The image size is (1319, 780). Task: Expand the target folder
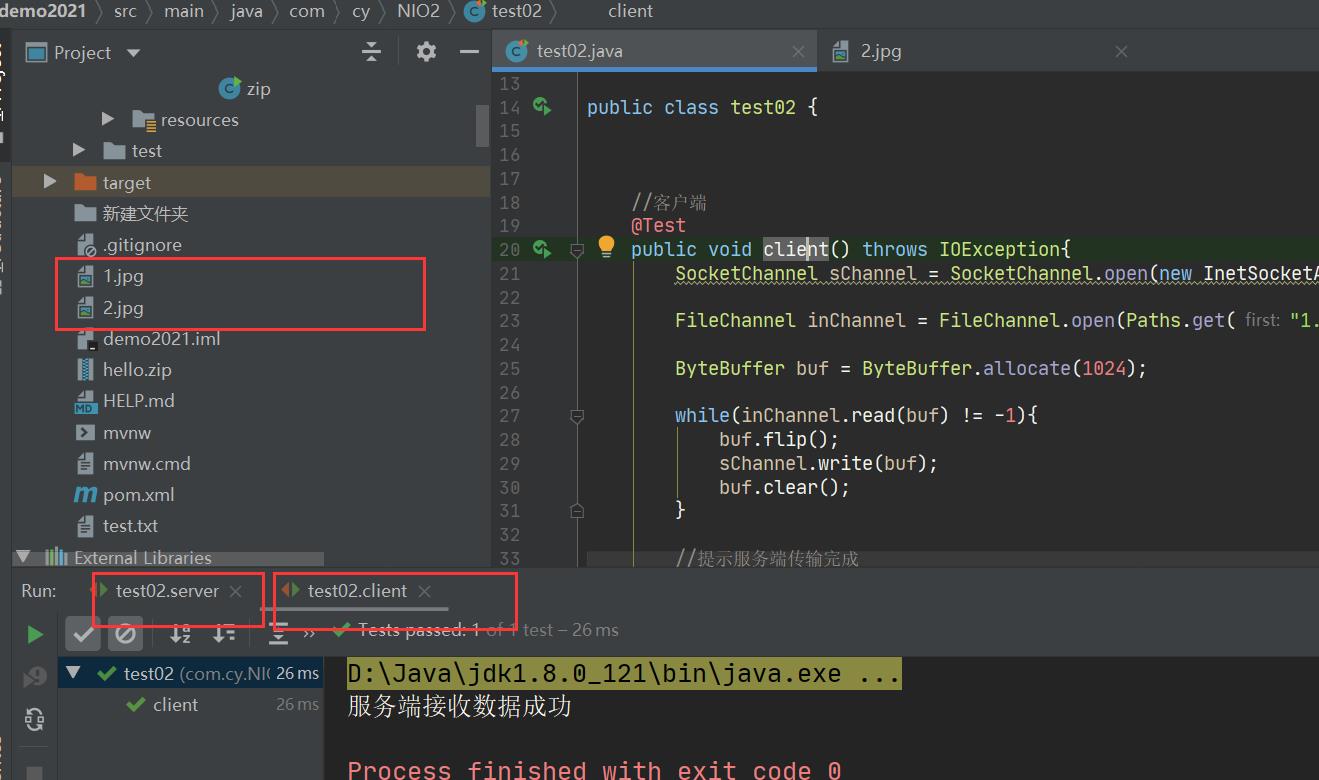click(x=50, y=182)
